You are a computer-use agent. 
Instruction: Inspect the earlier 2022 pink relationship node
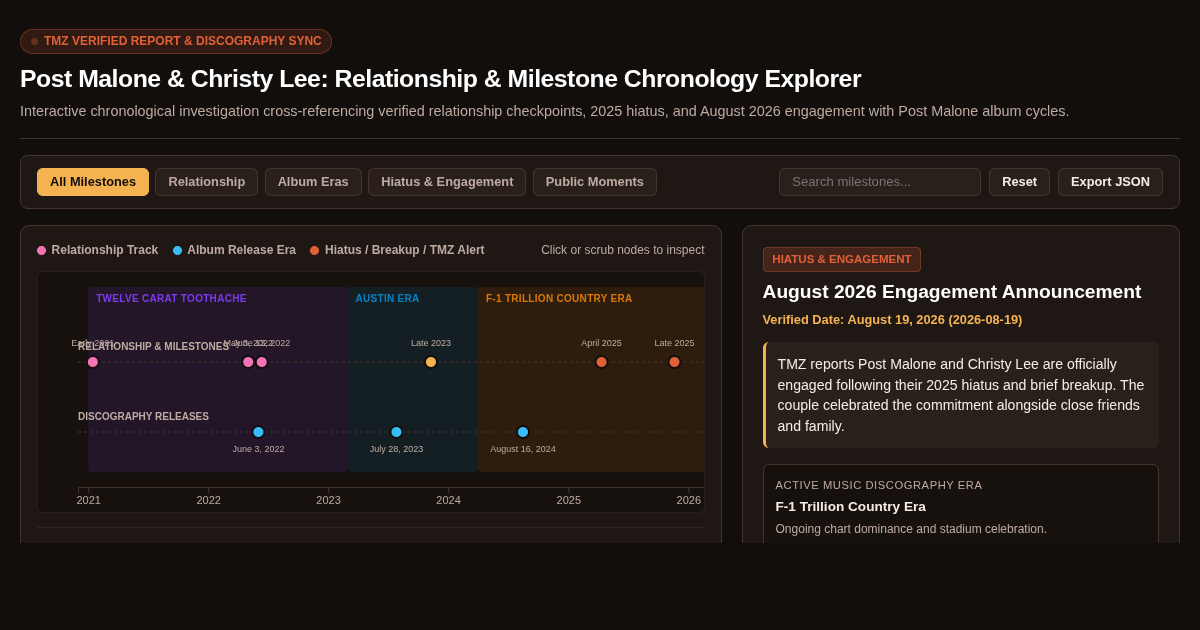(x=248, y=362)
